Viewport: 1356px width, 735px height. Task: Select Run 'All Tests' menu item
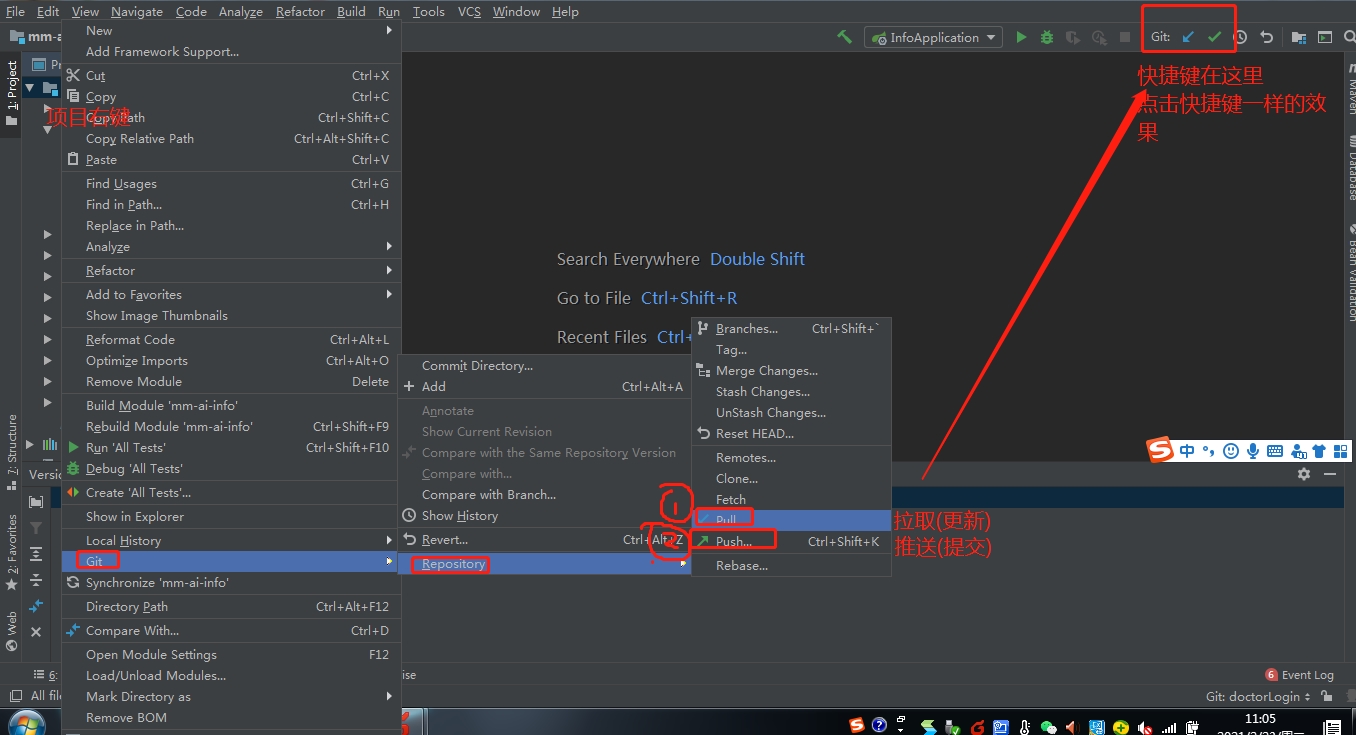pyautogui.click(x=231, y=448)
